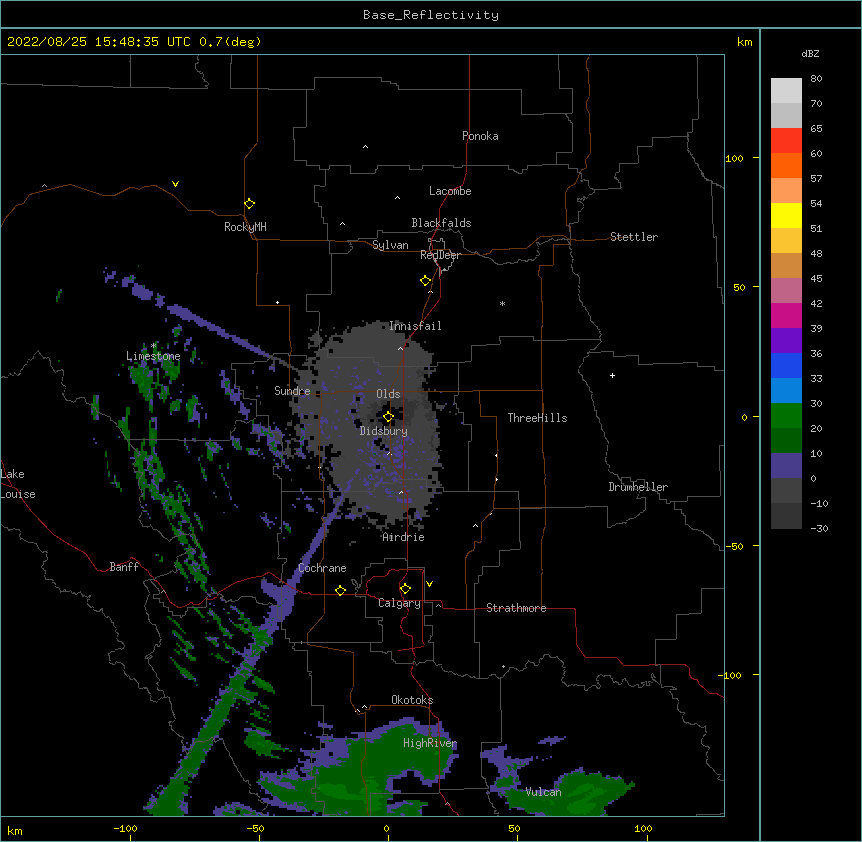Click the Okotoks label

[x=412, y=700]
